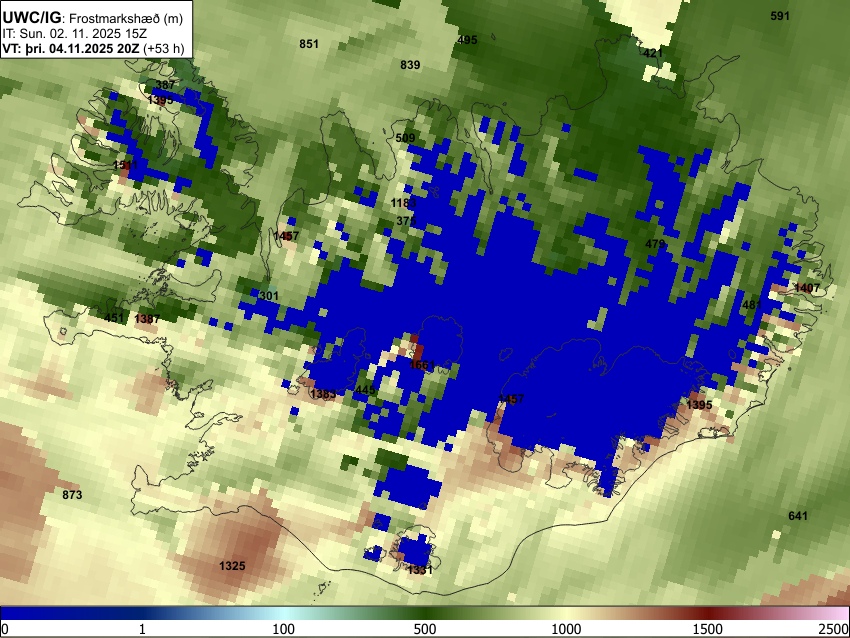
Task: Click the '1000' tick on the color scale
Action: [x=566, y=629]
